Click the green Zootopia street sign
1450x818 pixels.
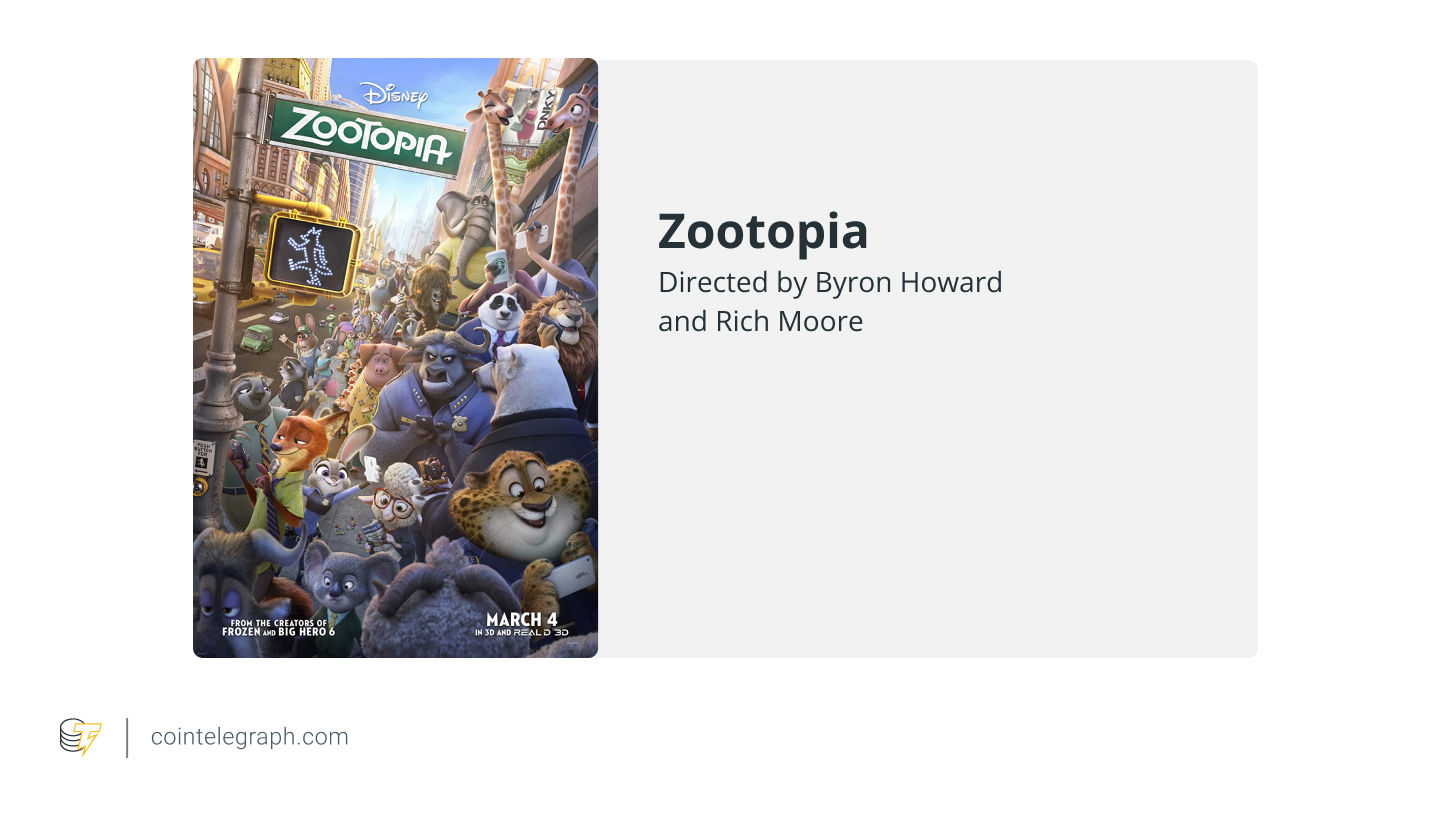367,136
